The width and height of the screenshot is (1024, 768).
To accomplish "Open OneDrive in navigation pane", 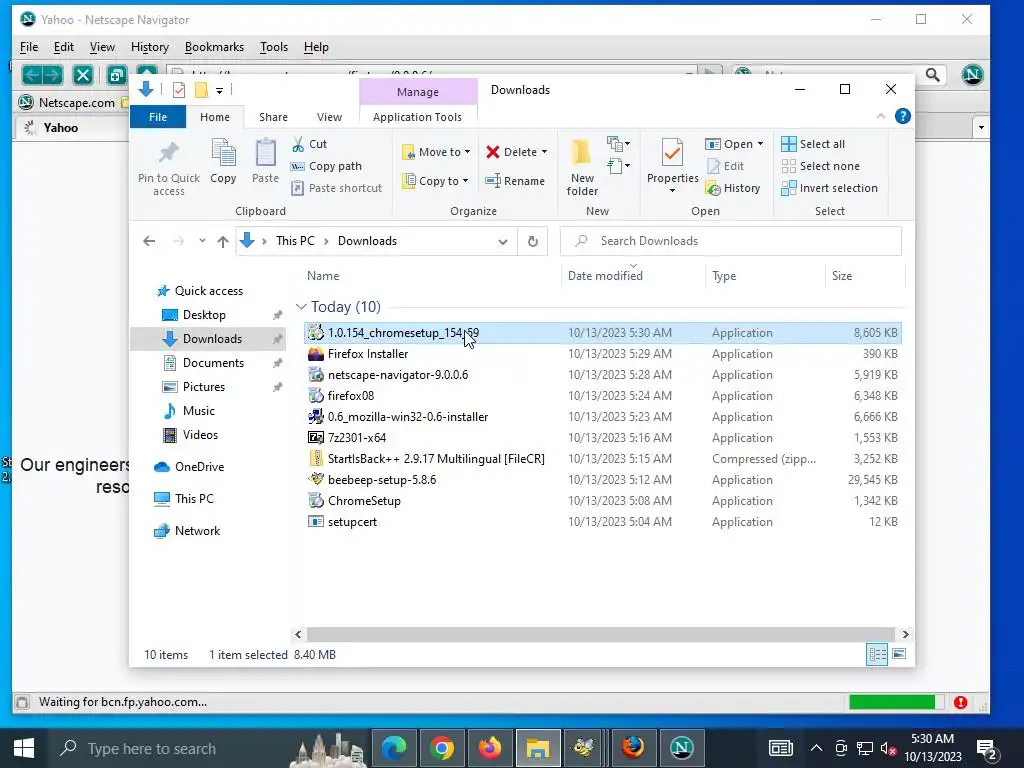I will click(199, 467).
